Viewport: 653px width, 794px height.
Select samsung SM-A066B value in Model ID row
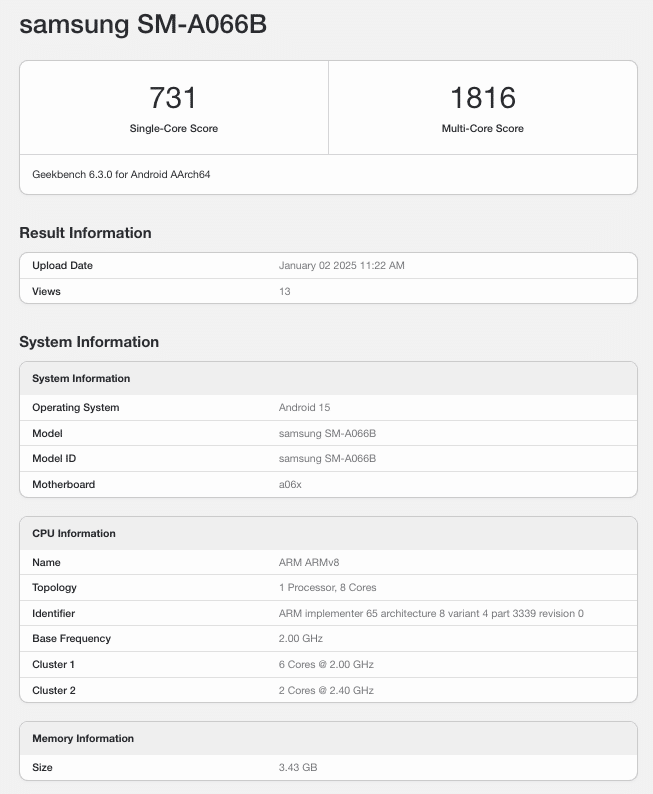[x=327, y=458]
